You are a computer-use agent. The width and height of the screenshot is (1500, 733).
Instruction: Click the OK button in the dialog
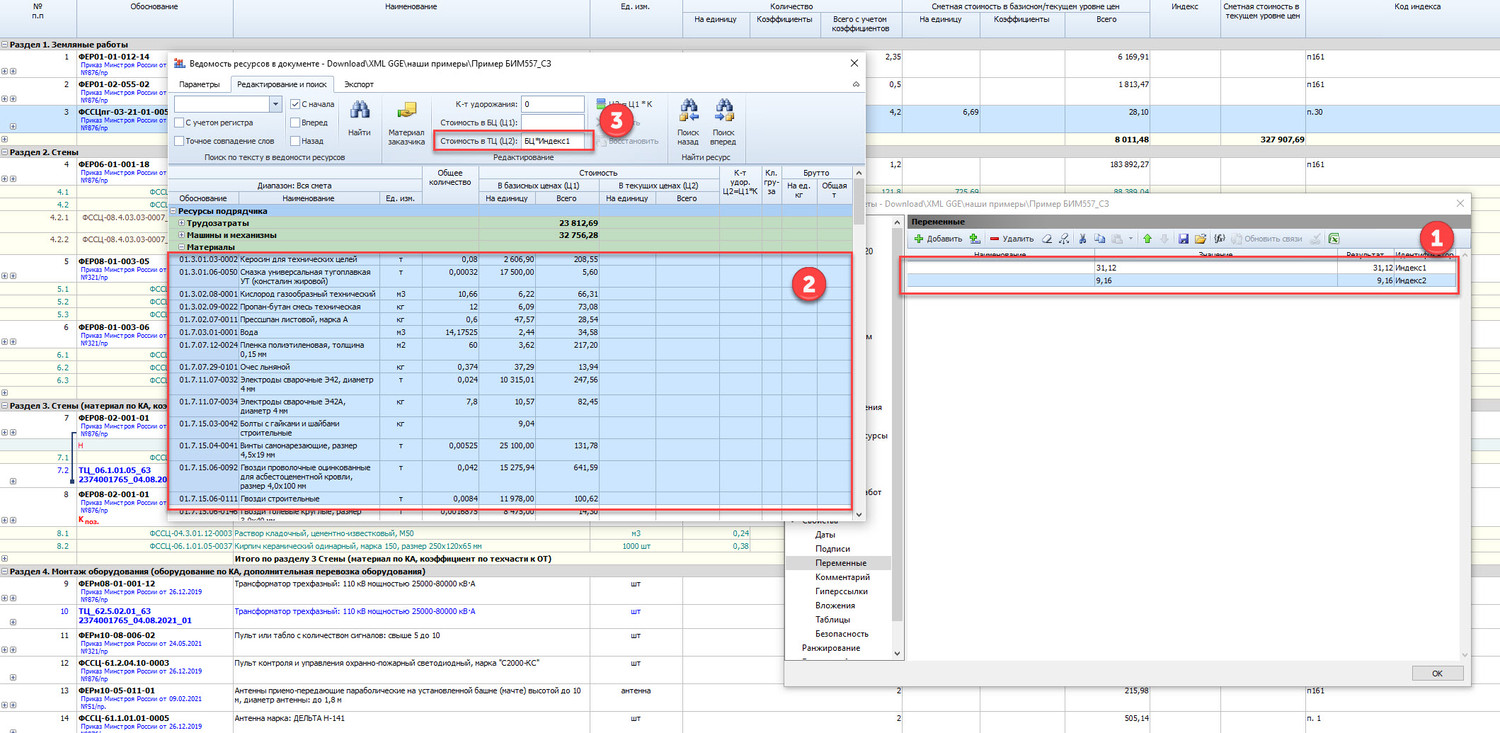click(1436, 673)
